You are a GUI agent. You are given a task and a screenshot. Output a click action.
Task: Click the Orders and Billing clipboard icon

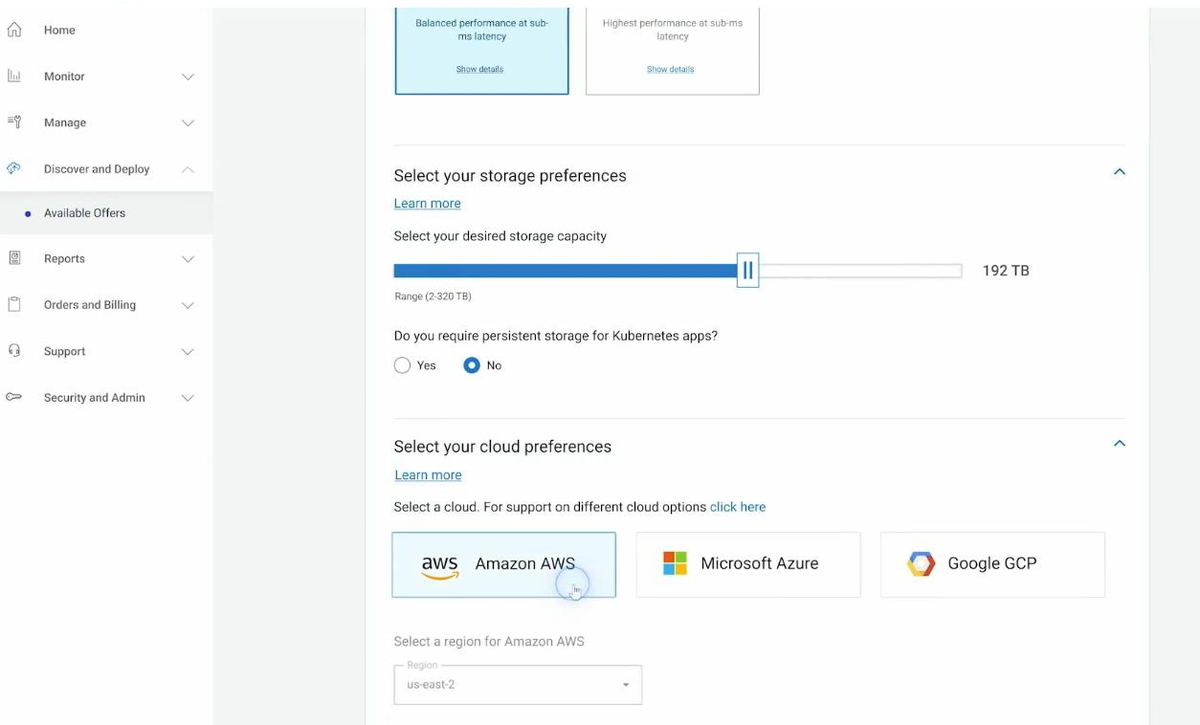pyautogui.click(x=14, y=304)
